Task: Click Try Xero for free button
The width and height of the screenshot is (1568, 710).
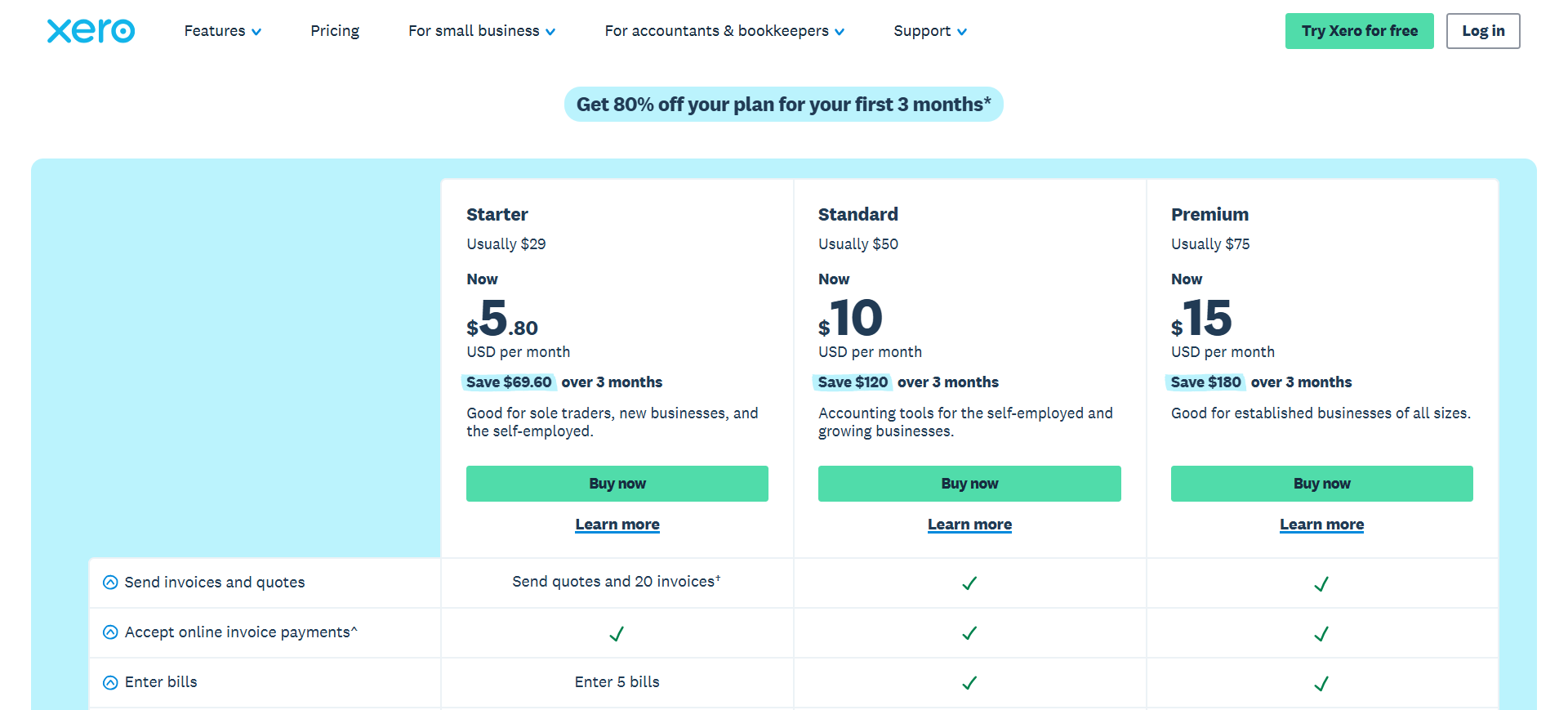Action: [1359, 31]
